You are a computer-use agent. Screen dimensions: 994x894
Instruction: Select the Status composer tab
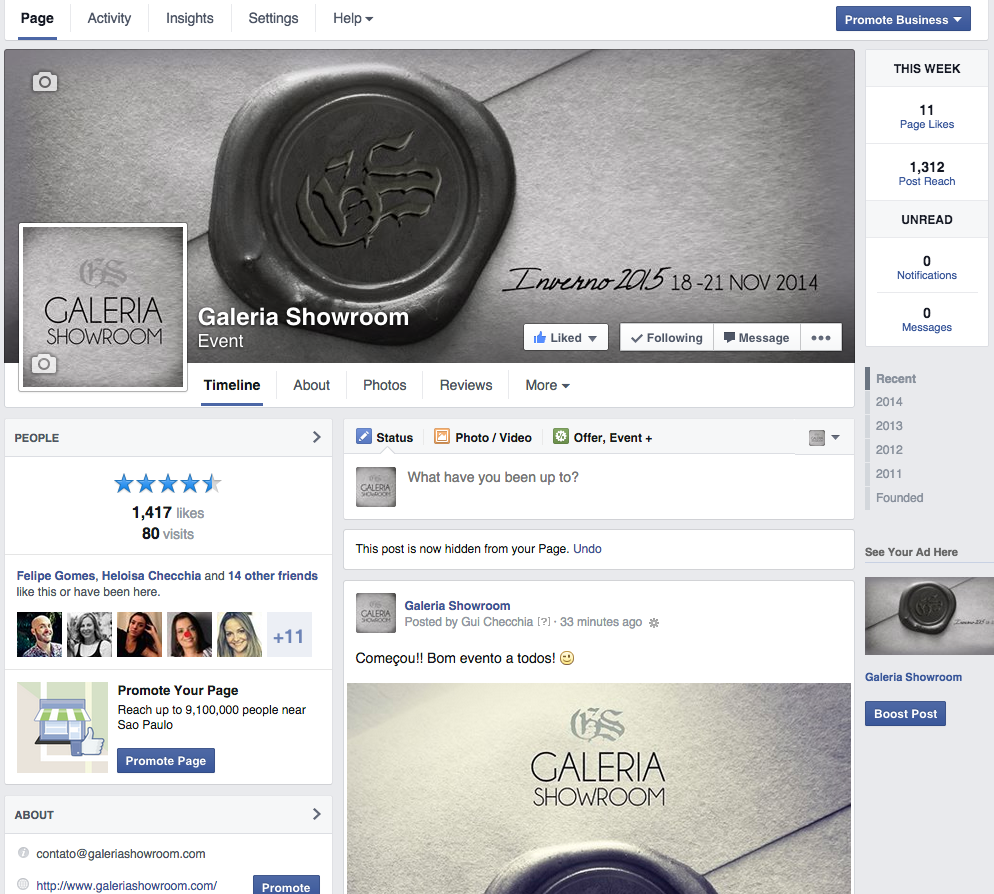pos(385,437)
